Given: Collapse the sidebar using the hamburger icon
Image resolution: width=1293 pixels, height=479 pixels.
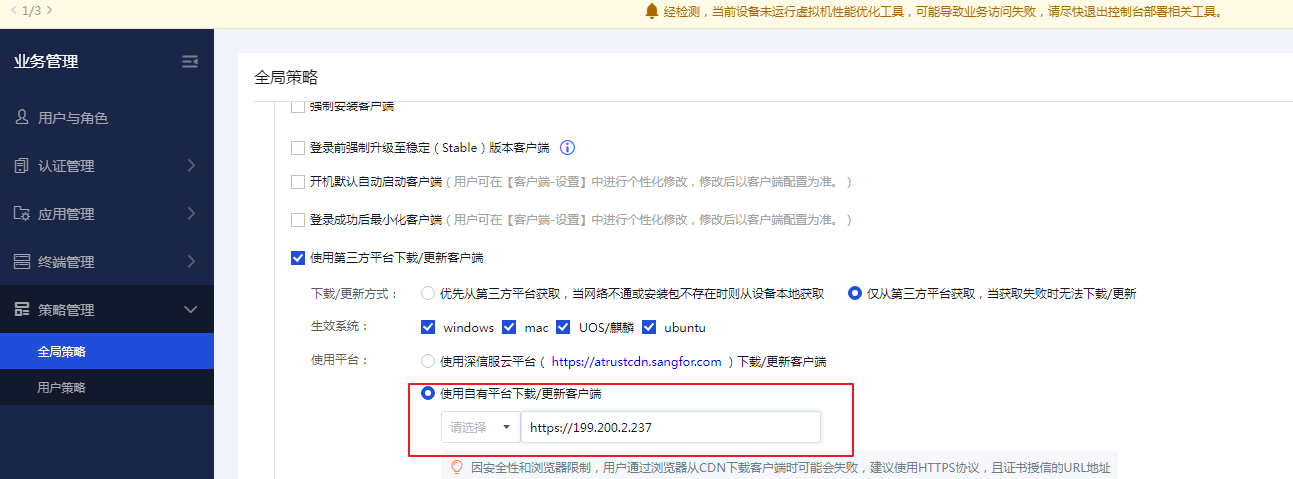Looking at the screenshot, I should click(190, 62).
